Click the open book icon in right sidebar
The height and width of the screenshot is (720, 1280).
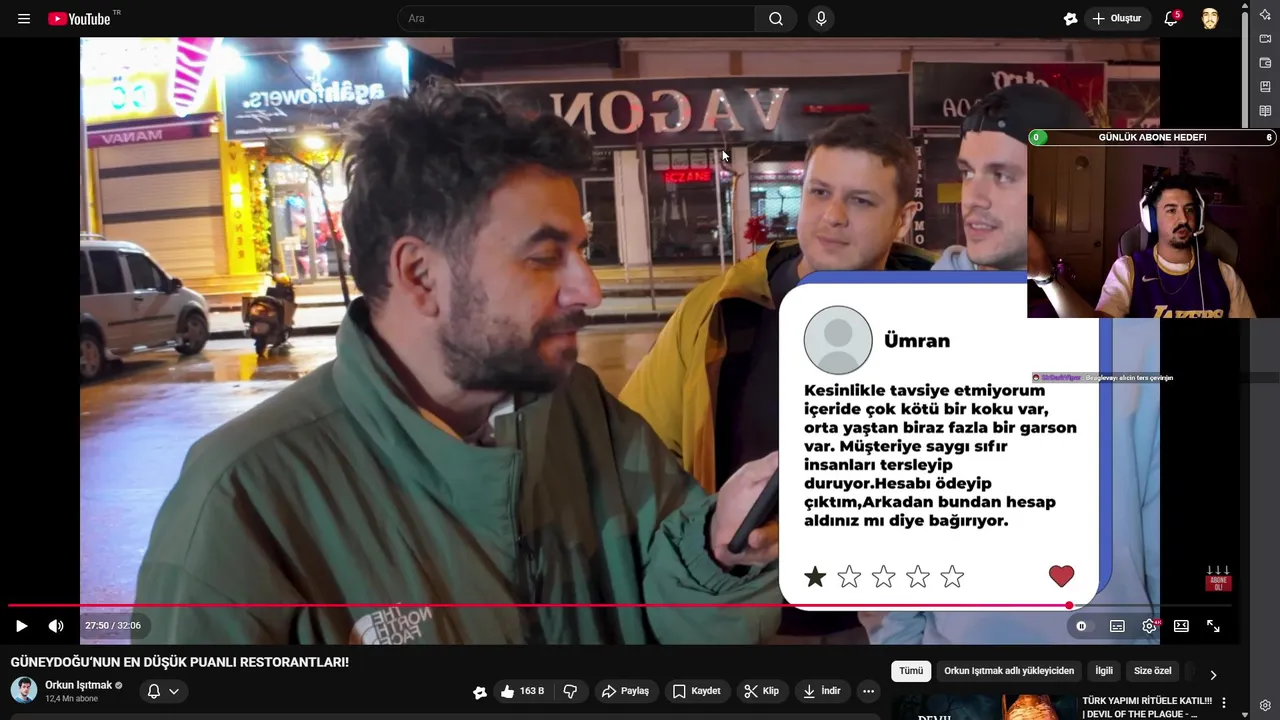(1265, 111)
